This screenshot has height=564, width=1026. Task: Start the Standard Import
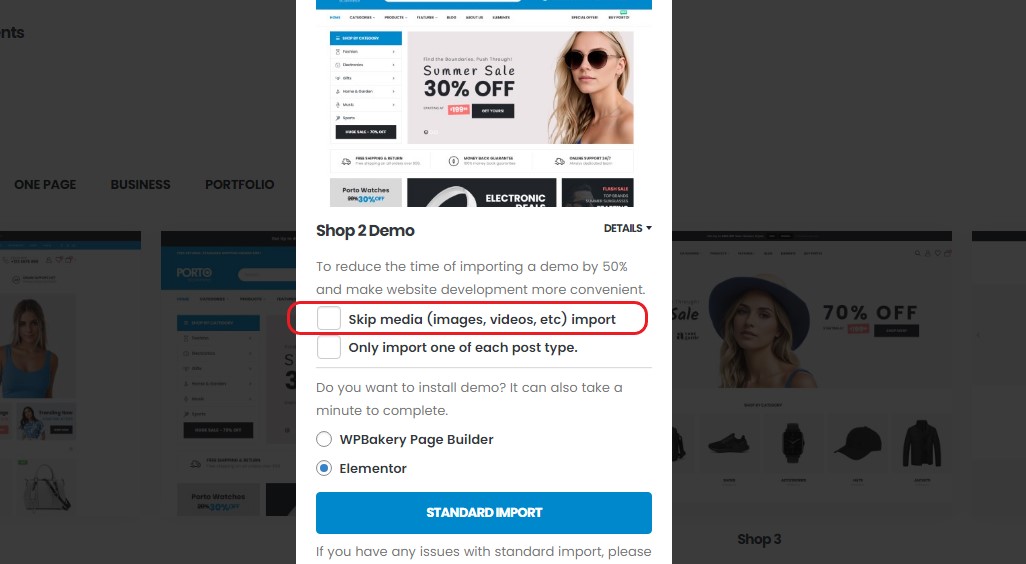[484, 512]
